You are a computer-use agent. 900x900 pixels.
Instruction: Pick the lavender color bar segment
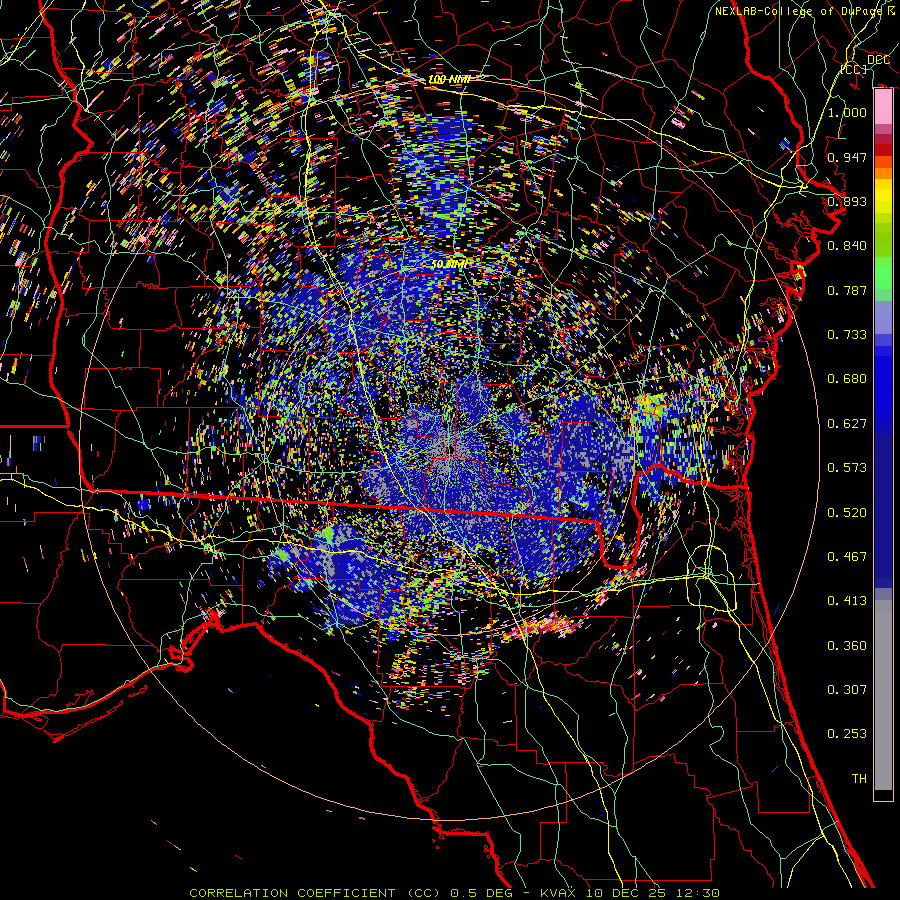pyautogui.click(x=883, y=317)
